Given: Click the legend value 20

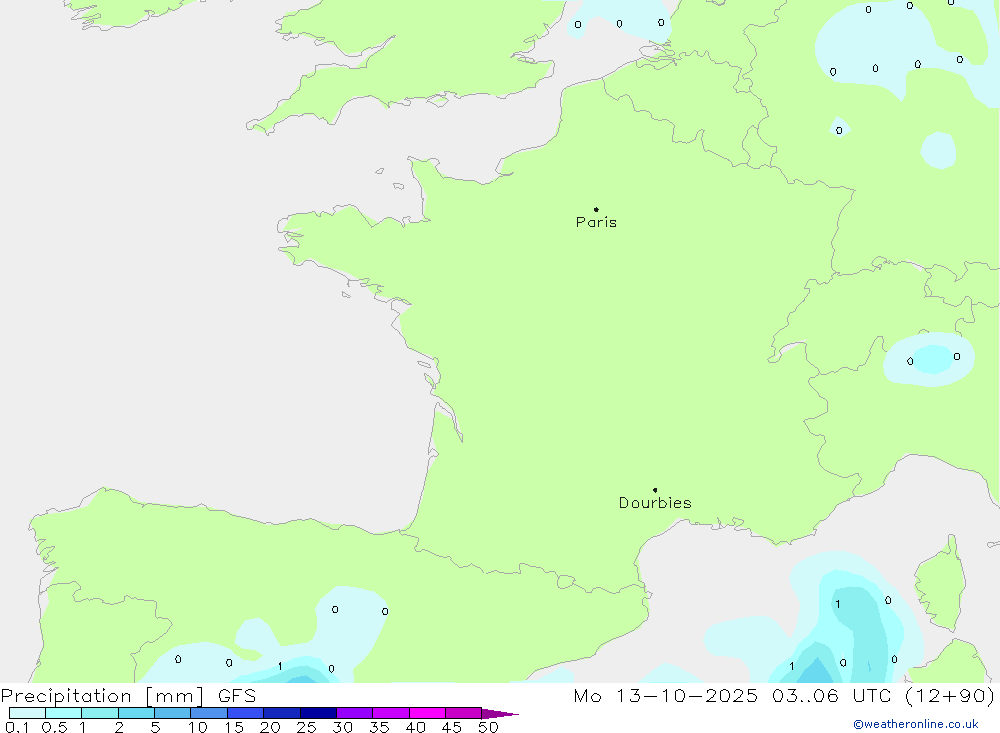Looking at the screenshot, I should [270, 727].
